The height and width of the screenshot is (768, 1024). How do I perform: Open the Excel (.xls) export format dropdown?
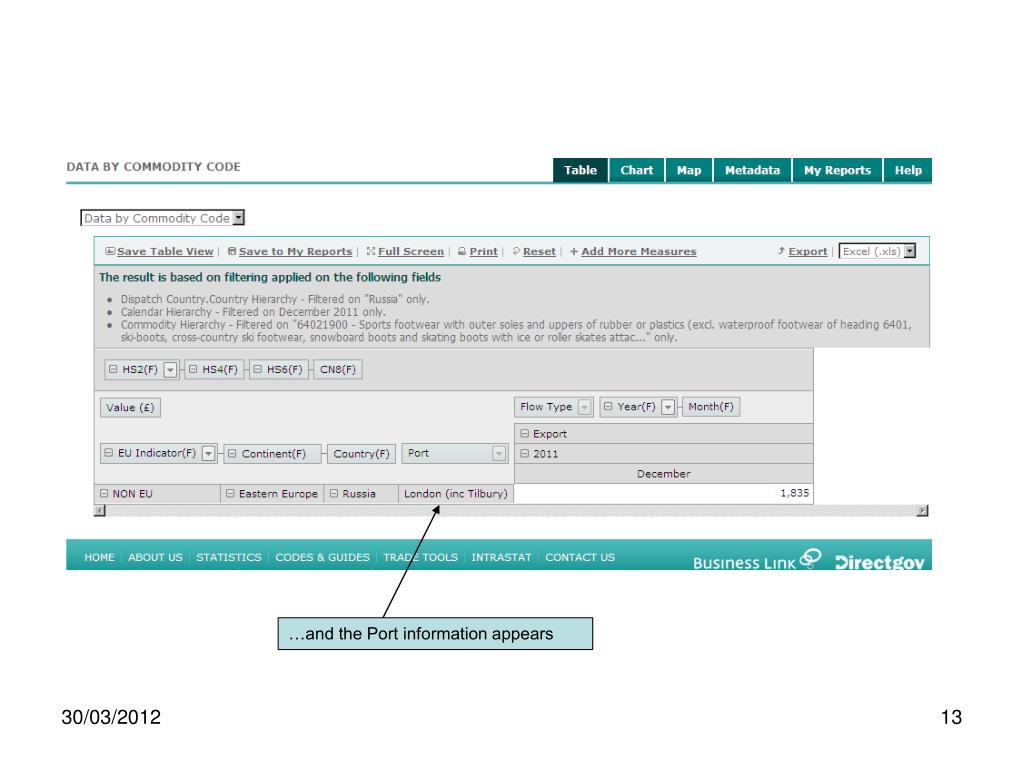coord(910,251)
